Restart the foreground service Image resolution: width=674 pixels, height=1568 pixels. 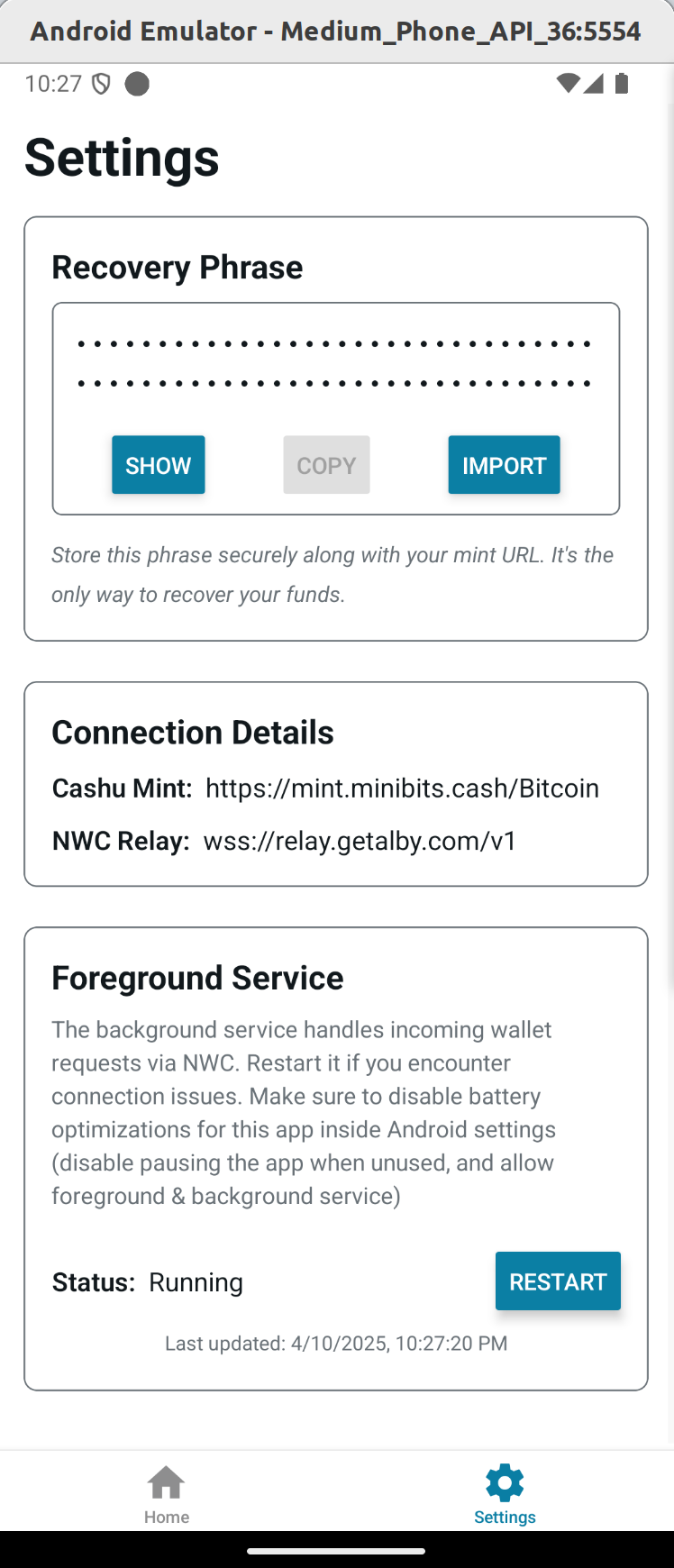[558, 1281]
